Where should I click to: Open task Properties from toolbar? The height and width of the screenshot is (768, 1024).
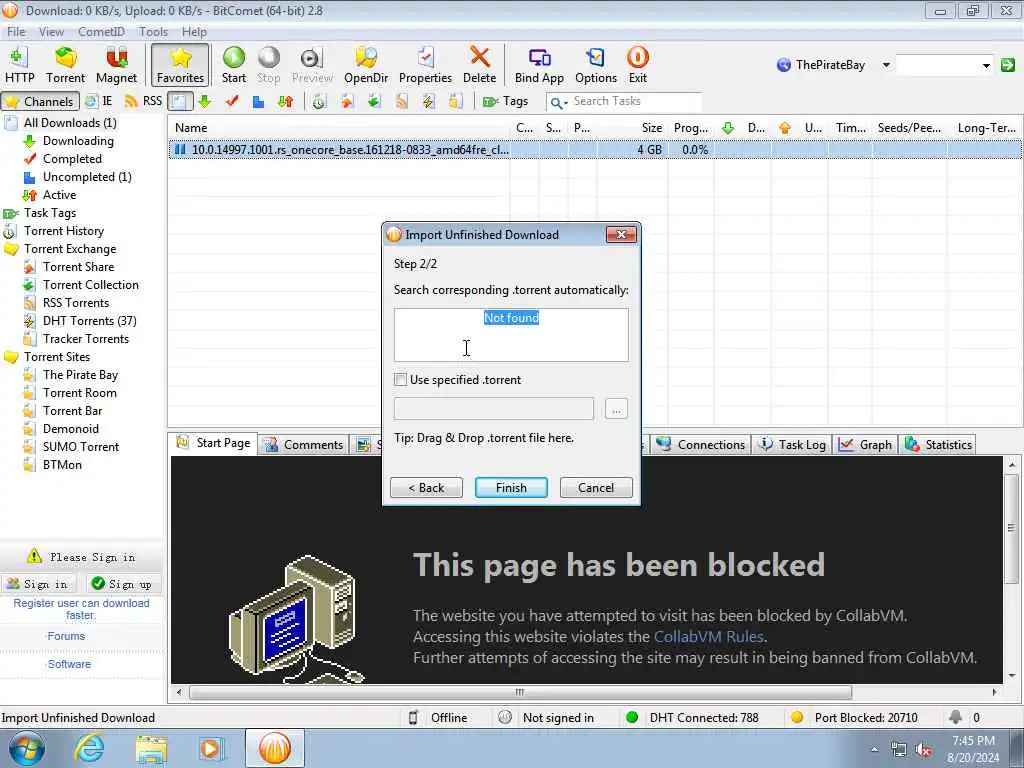coord(425,65)
